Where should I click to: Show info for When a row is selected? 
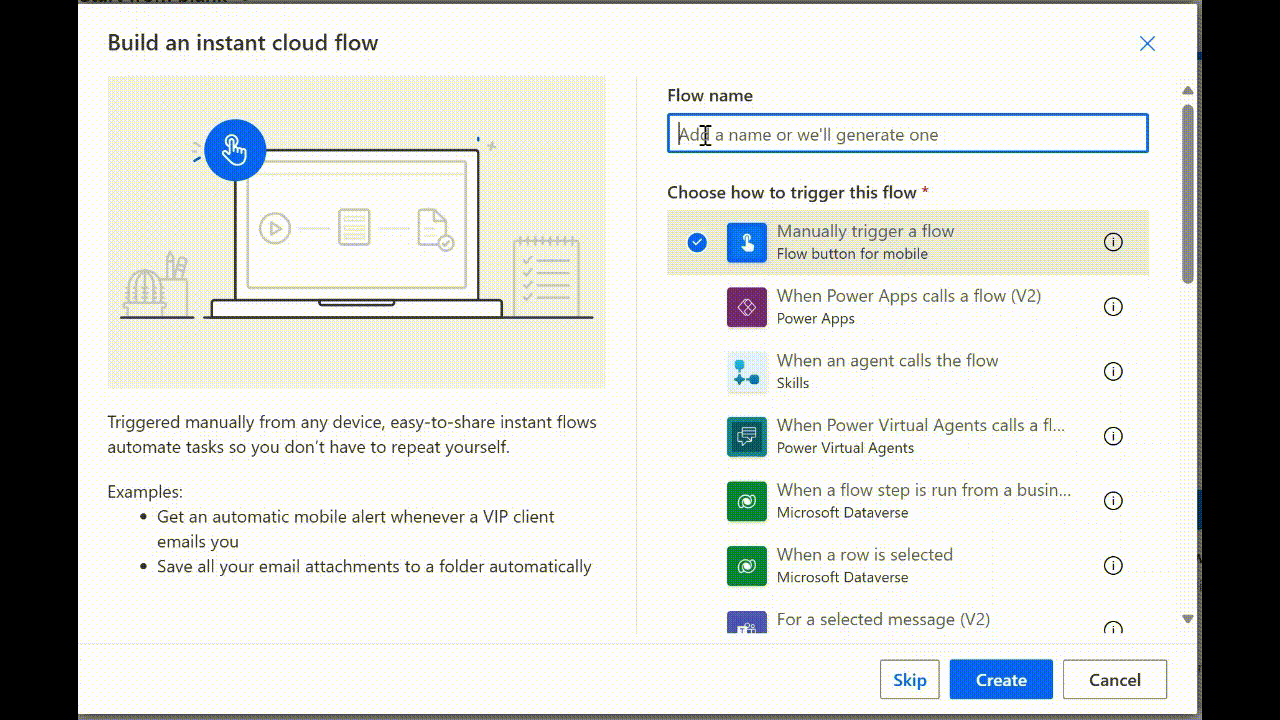coord(1113,566)
